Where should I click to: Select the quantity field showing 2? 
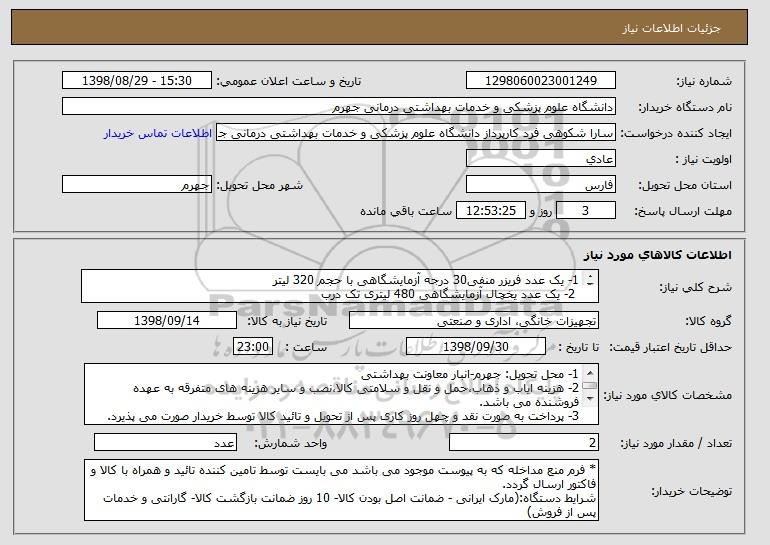(524, 442)
